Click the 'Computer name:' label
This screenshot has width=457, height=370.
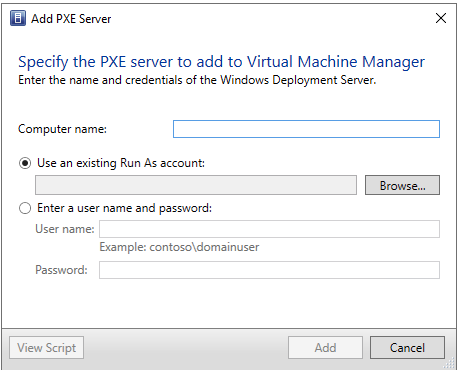point(62,129)
